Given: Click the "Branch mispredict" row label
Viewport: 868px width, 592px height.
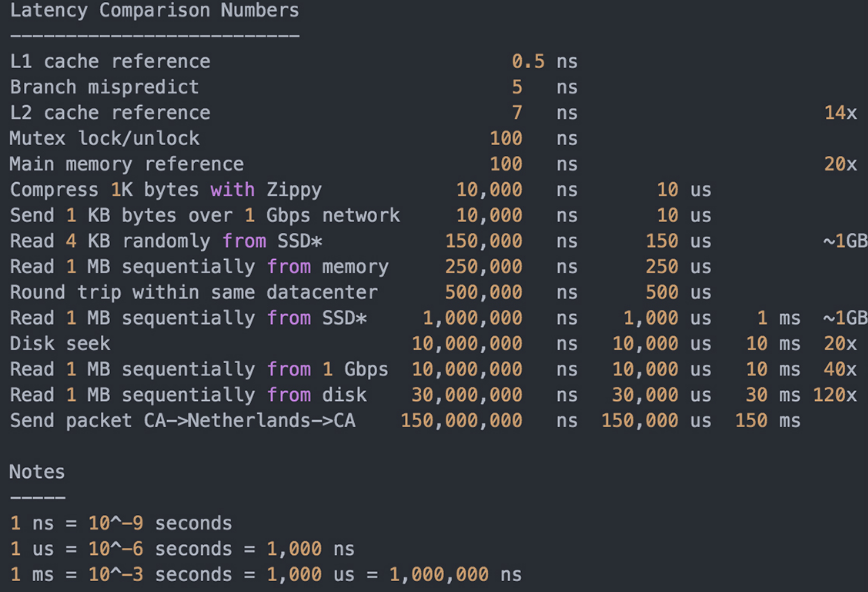Looking at the screenshot, I should click(x=104, y=87).
